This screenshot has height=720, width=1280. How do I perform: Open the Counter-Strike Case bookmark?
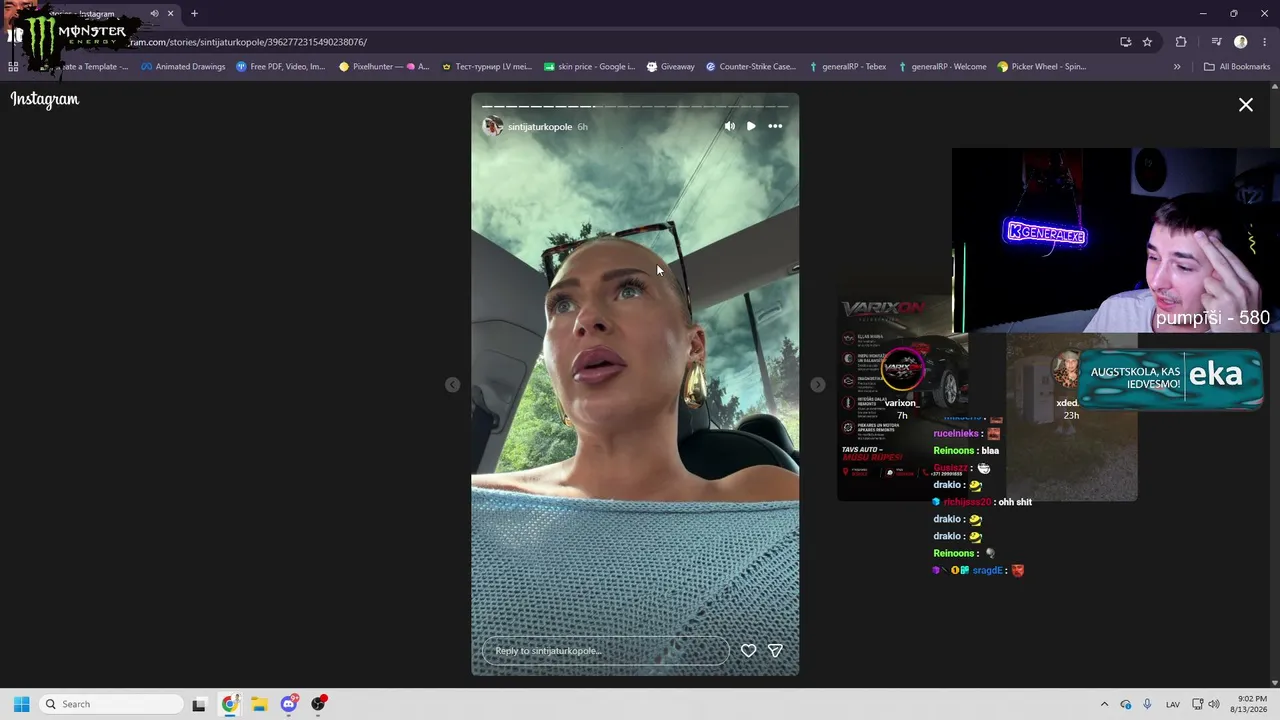coord(751,67)
